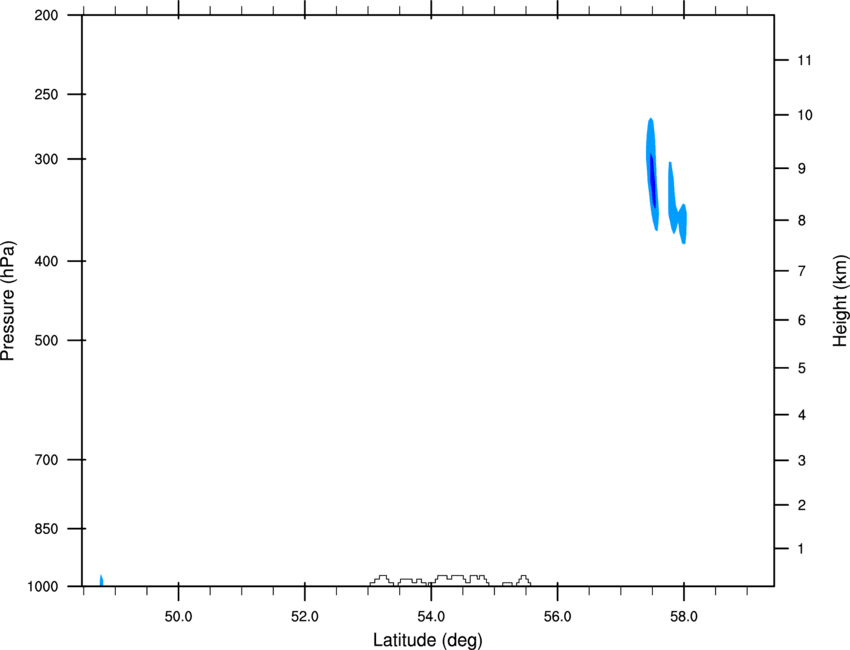Click pressure tick label '1000'
The width and height of the screenshot is (850, 650).
click(43, 587)
